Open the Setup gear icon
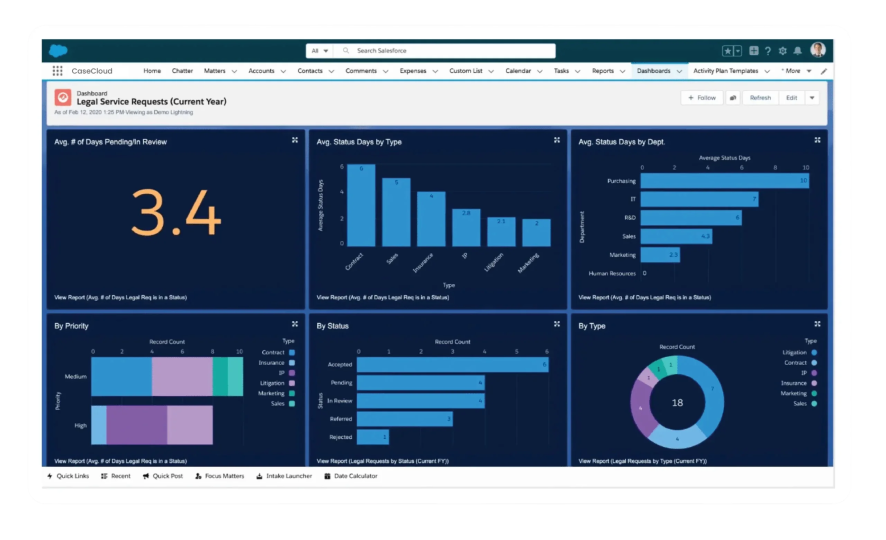 pyautogui.click(x=782, y=51)
